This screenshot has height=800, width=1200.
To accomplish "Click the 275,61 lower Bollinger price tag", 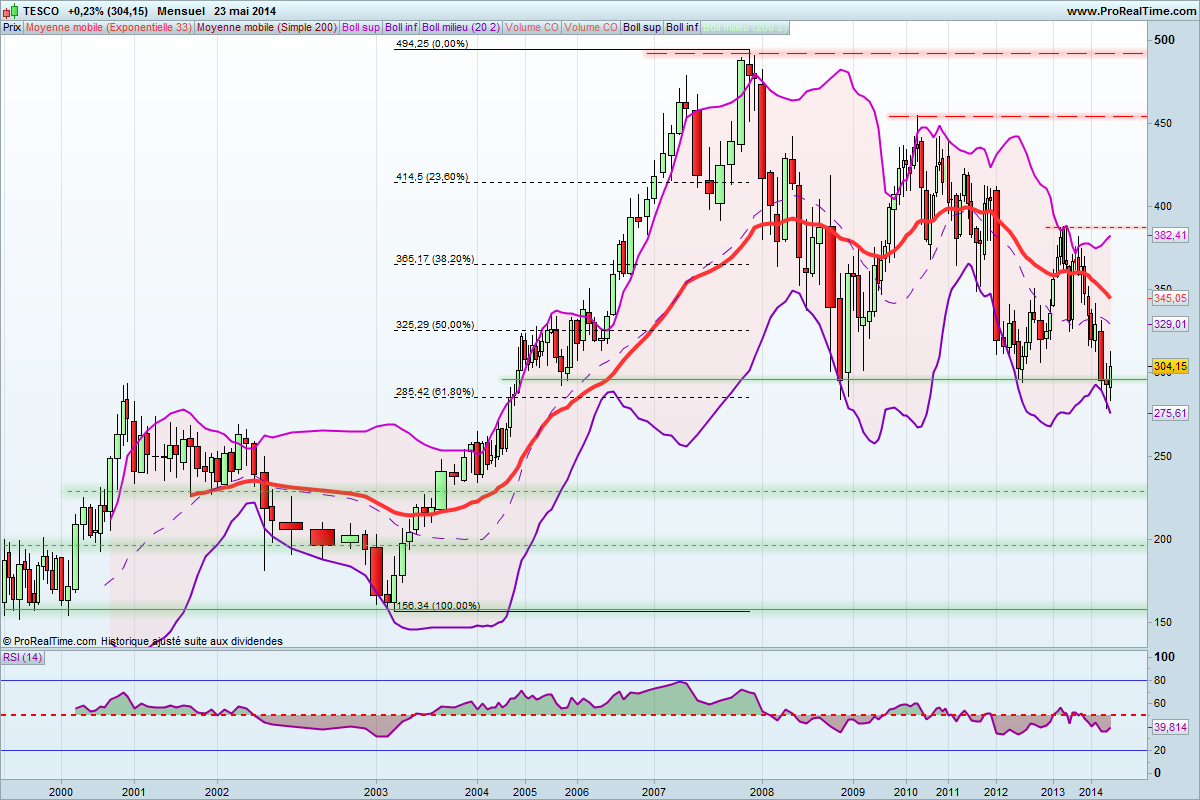I will (x=1170, y=413).
